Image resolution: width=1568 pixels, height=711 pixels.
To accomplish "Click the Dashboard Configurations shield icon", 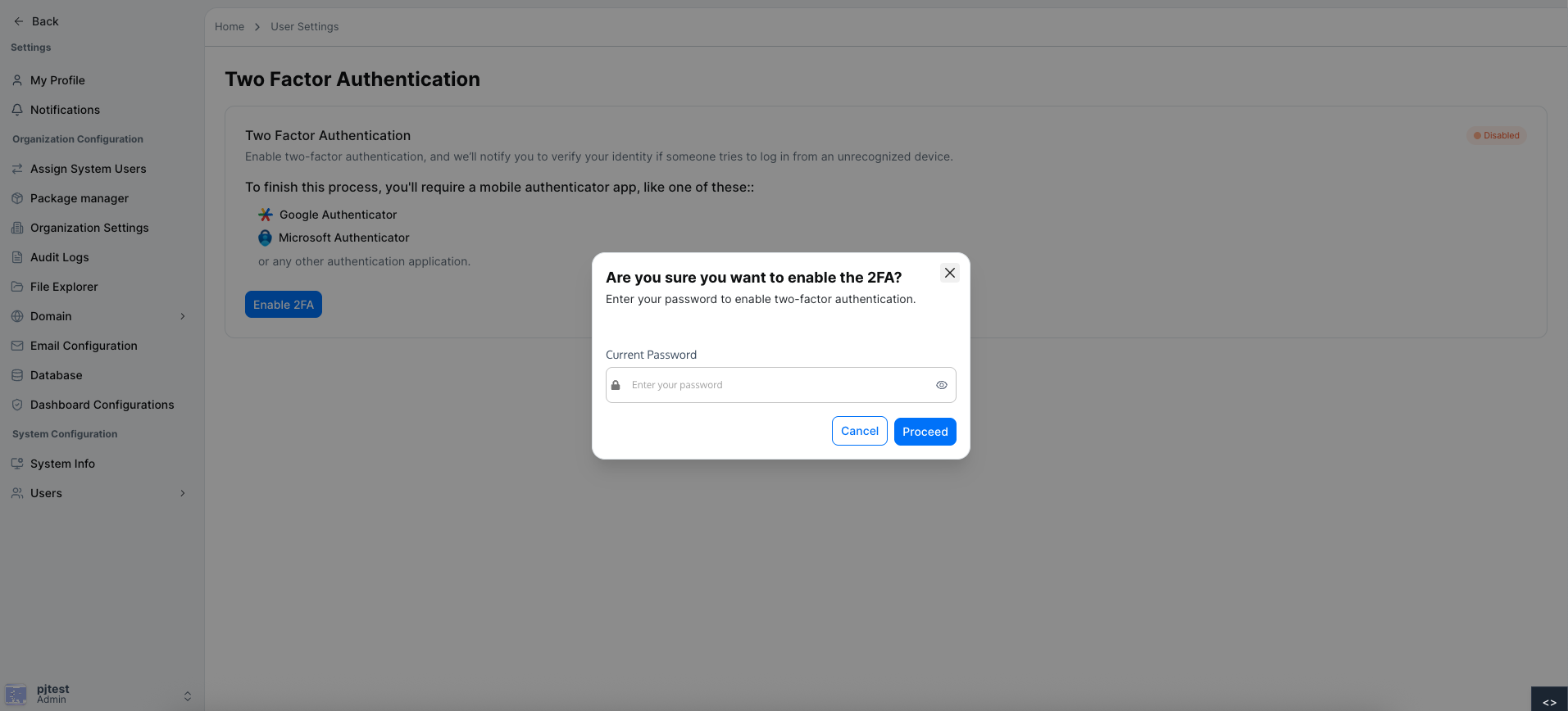I will [17, 405].
